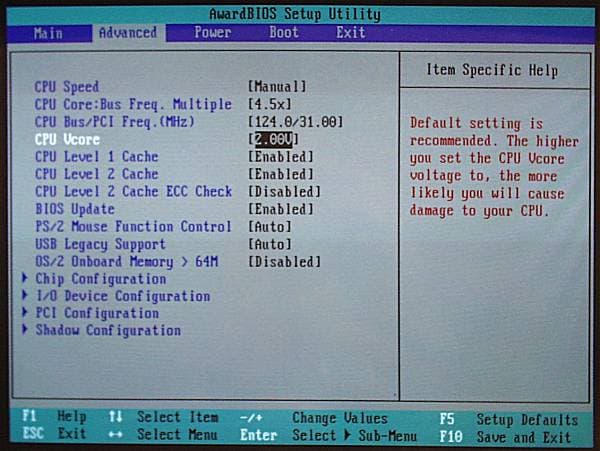600x451 pixels.
Task: Change the CPU Speed [Manual] value
Action: [277, 86]
